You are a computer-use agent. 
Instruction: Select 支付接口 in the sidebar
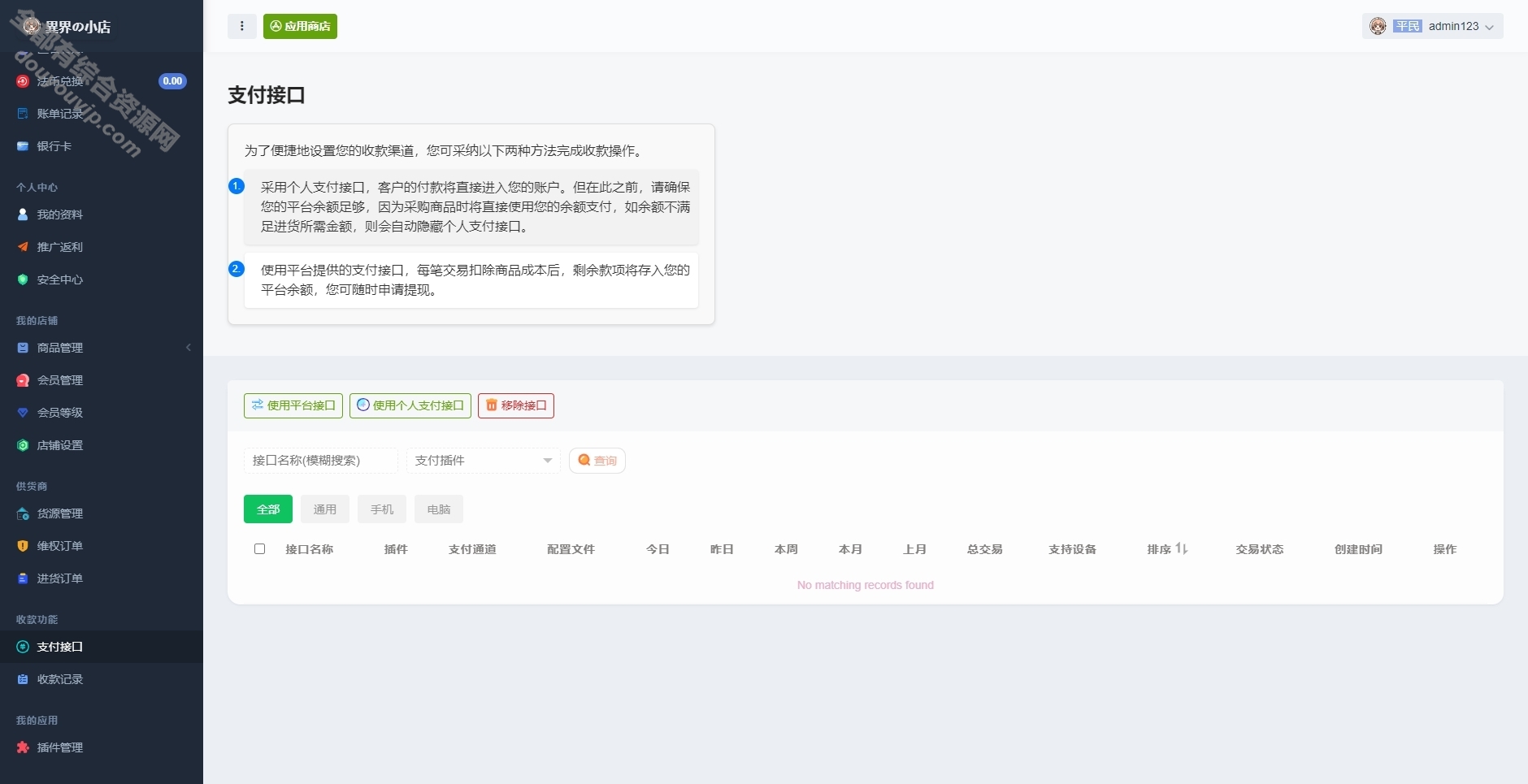[x=102, y=647]
